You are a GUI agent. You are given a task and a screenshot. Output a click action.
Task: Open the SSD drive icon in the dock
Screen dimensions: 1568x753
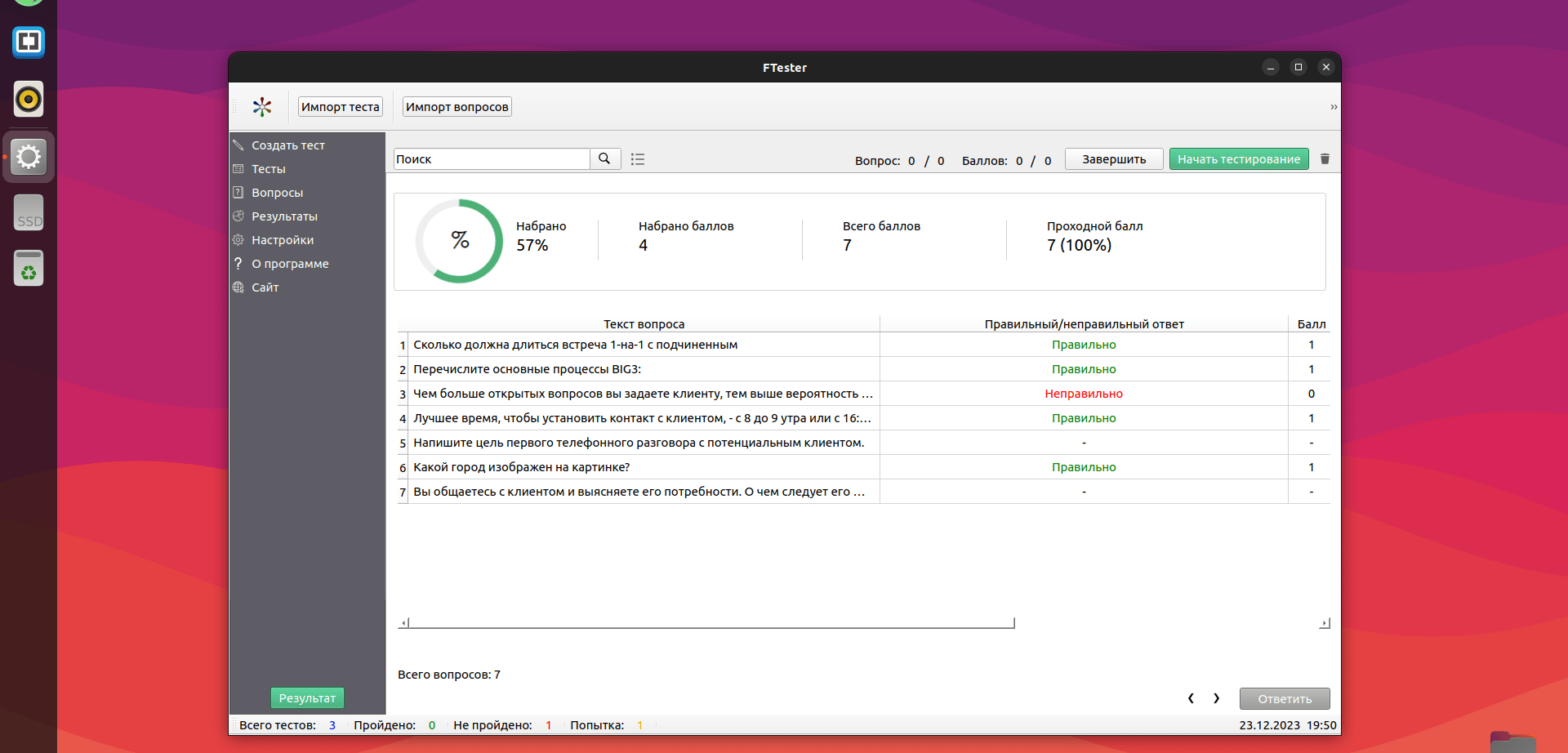pyautogui.click(x=29, y=212)
